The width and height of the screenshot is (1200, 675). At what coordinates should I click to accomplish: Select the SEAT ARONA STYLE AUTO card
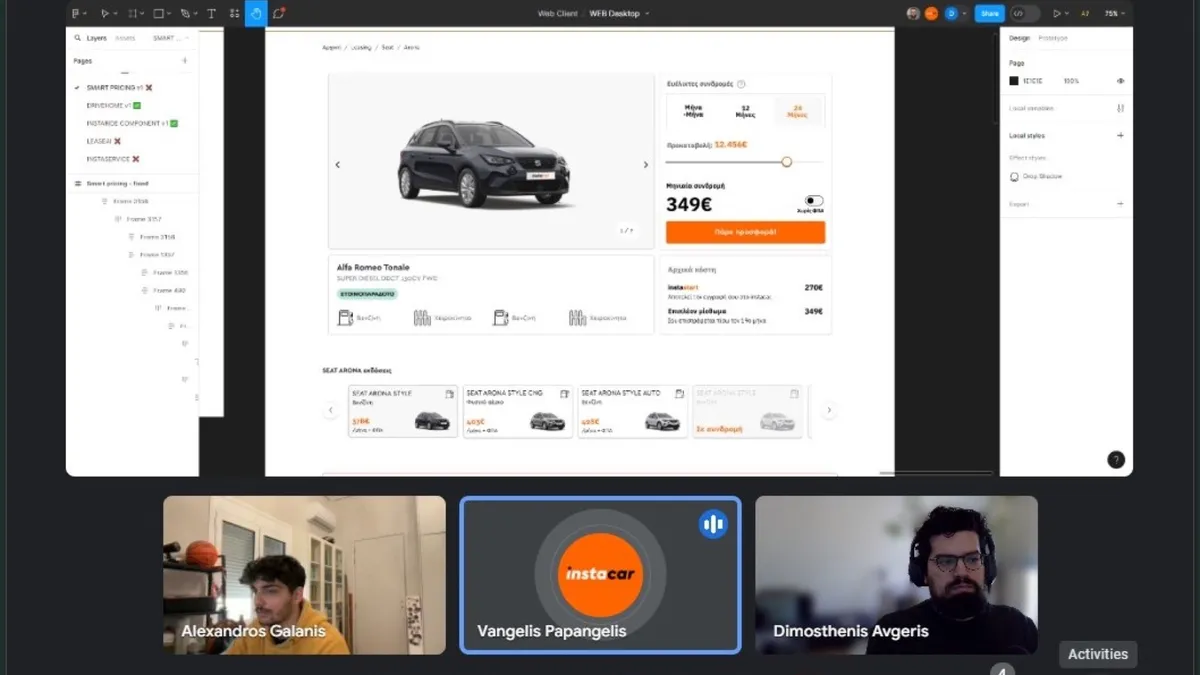pos(632,411)
